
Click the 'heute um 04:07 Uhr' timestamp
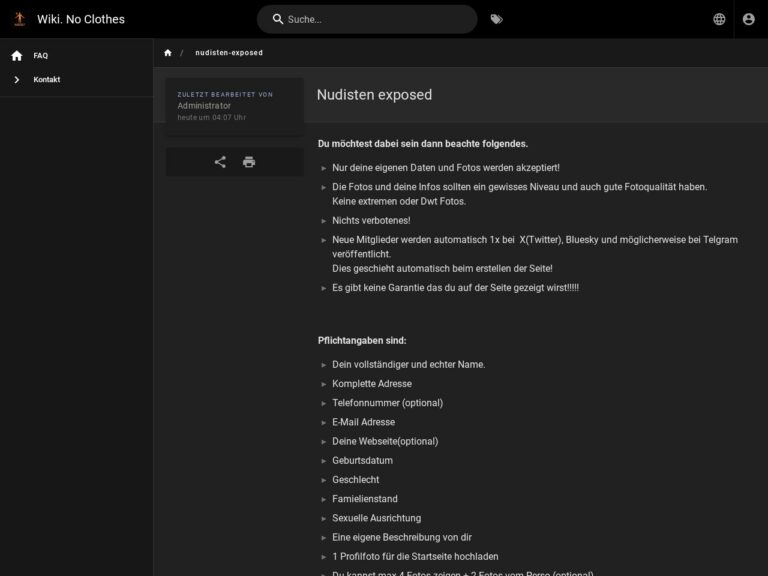click(211, 118)
